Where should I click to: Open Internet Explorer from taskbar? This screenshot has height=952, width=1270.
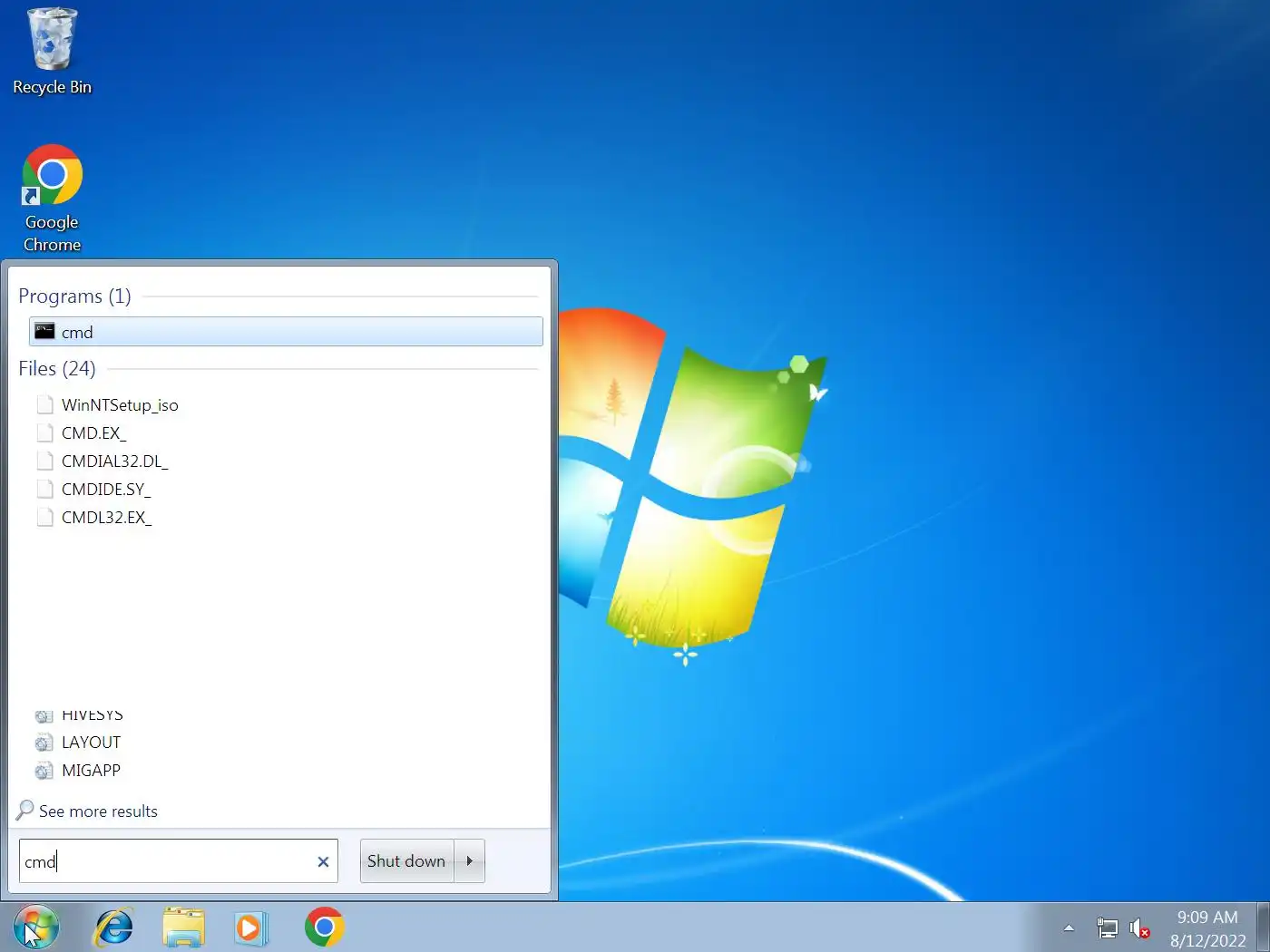(114, 928)
